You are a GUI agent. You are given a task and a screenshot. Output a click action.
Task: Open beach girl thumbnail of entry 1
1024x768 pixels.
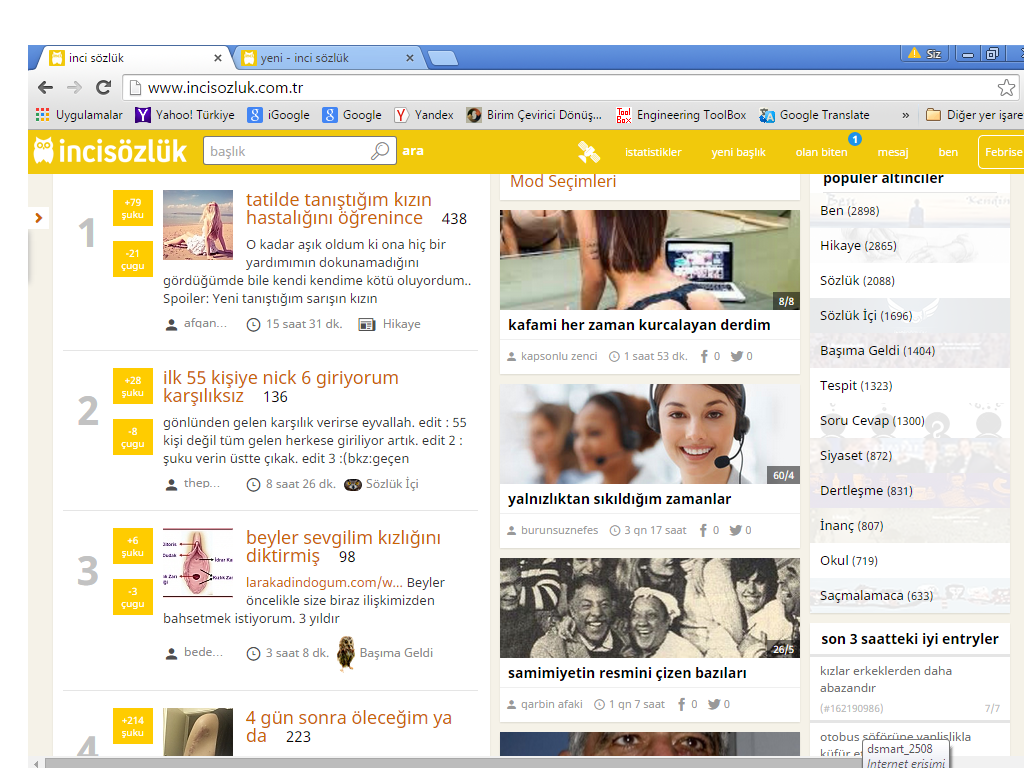point(198,225)
